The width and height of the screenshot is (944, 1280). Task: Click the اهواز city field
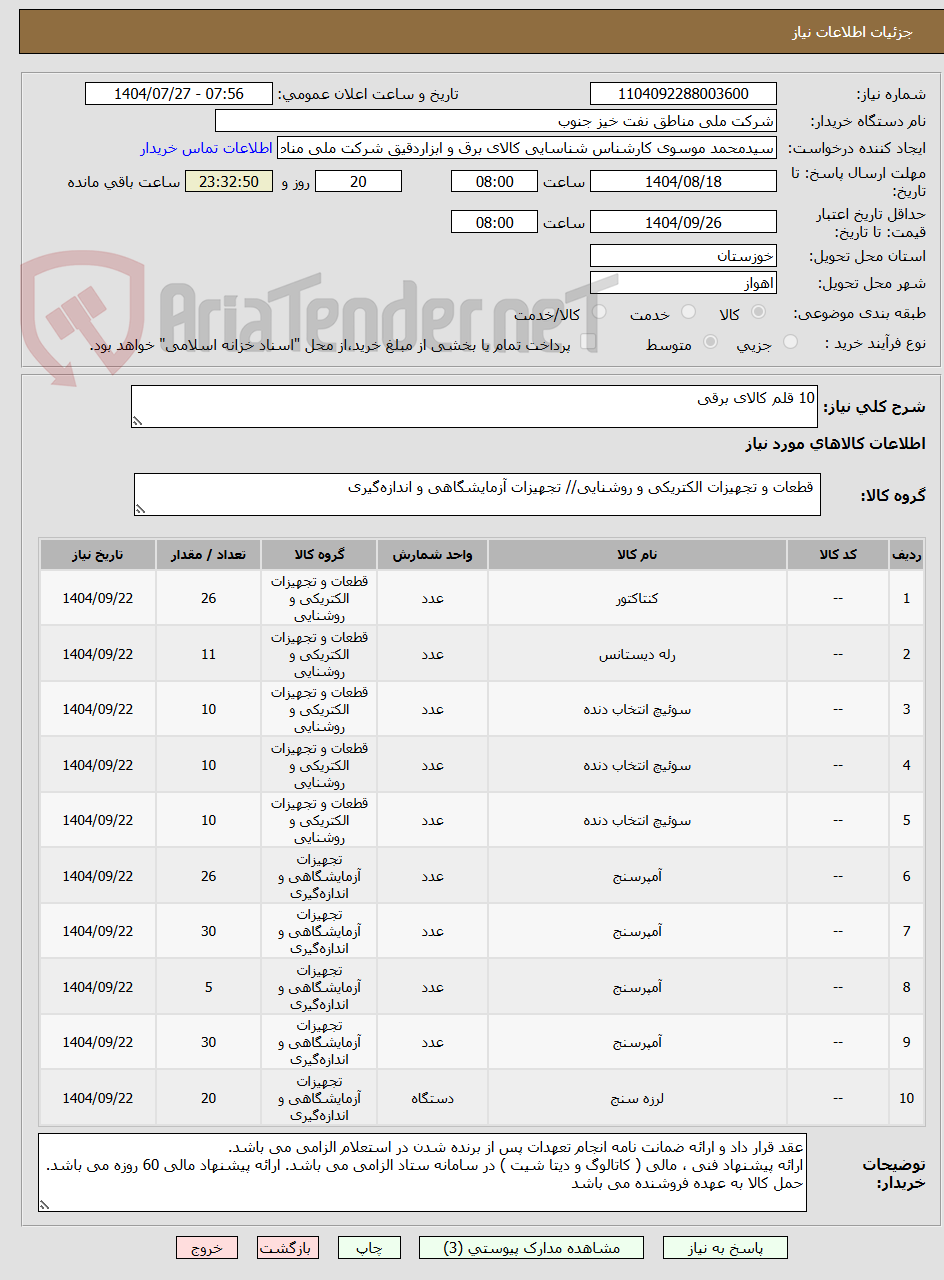point(683,283)
